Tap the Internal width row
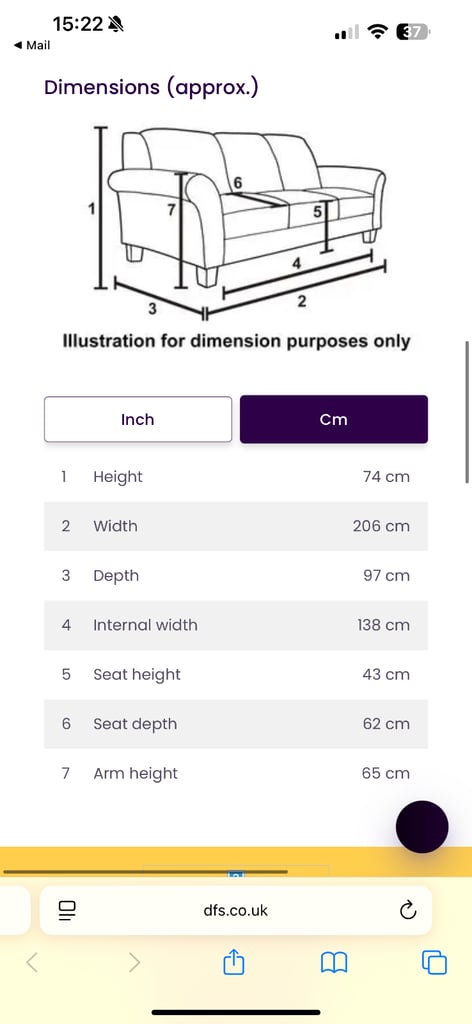The height and width of the screenshot is (1024, 472). 236,625
